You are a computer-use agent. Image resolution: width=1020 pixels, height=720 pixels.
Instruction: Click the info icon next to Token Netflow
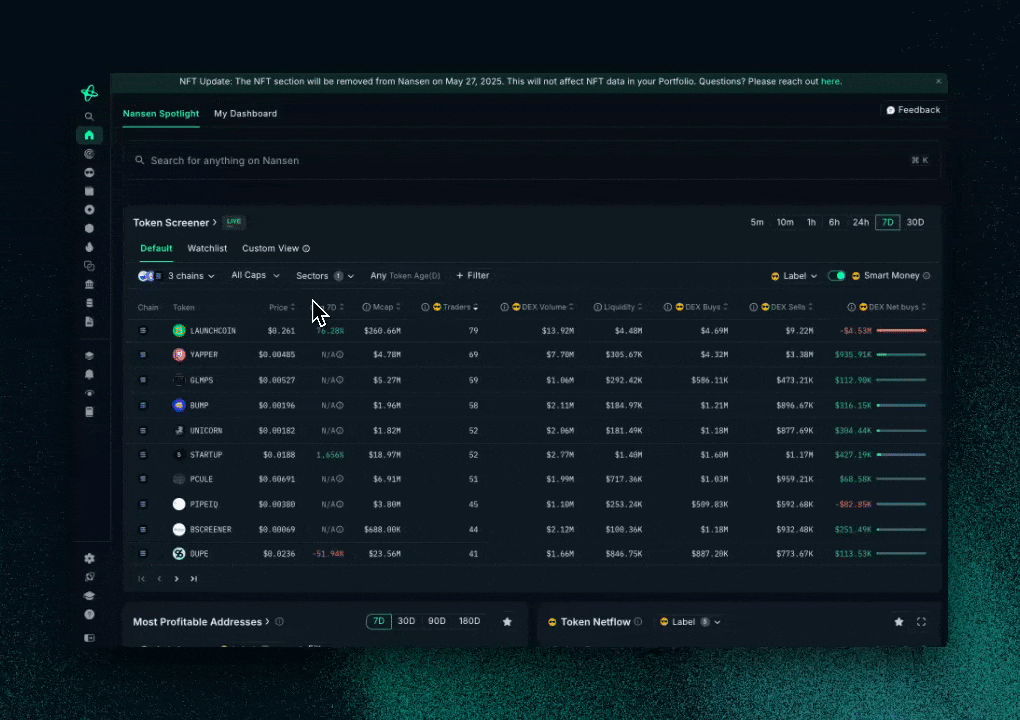(638, 622)
